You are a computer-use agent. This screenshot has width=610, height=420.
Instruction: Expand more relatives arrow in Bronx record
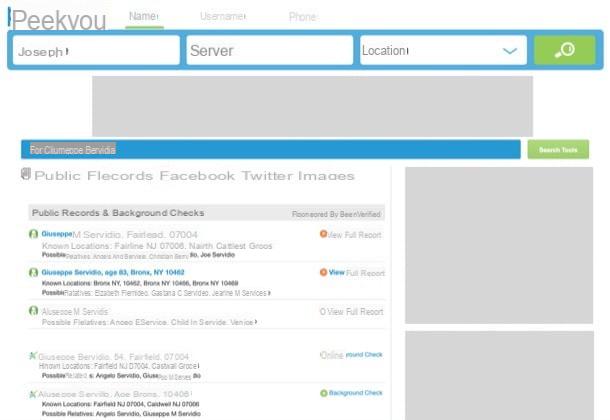(269, 292)
